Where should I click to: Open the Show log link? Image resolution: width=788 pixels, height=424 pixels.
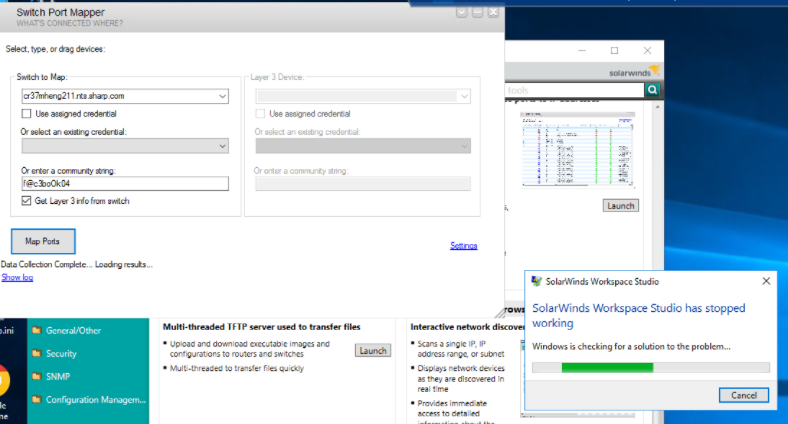click(x=17, y=277)
